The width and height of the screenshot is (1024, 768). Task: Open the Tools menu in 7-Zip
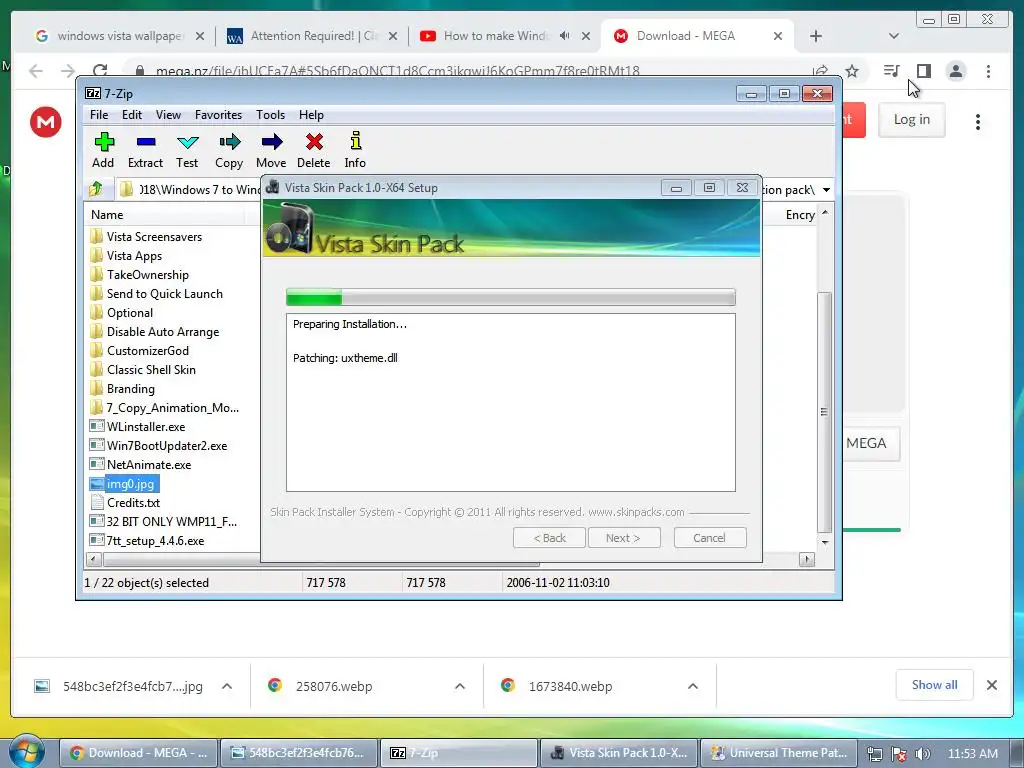tap(270, 115)
